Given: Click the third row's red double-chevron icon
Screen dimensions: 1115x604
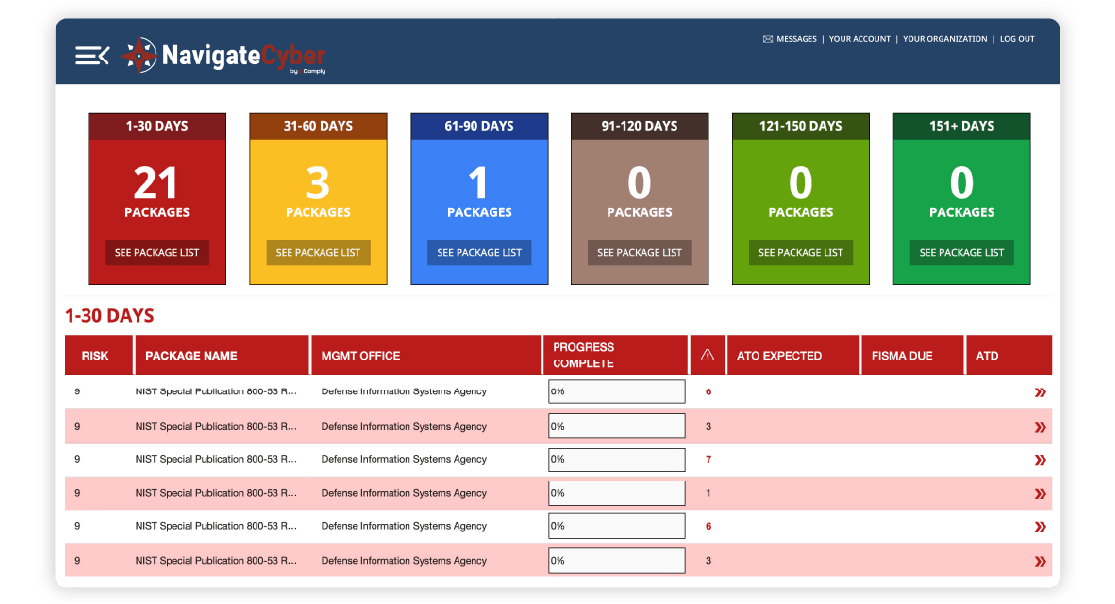Looking at the screenshot, I should click(1040, 460).
